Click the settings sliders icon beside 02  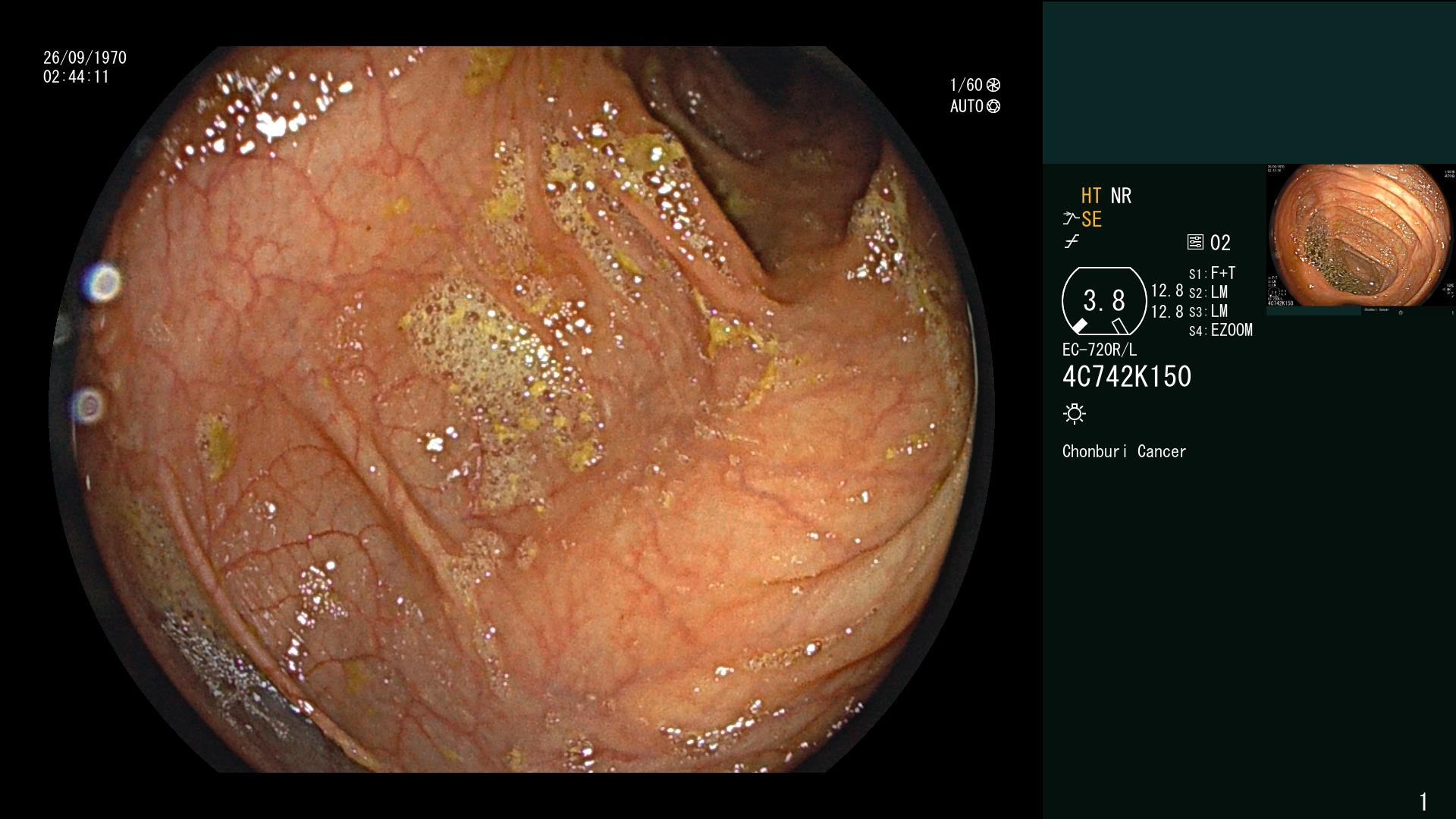click(x=1195, y=243)
